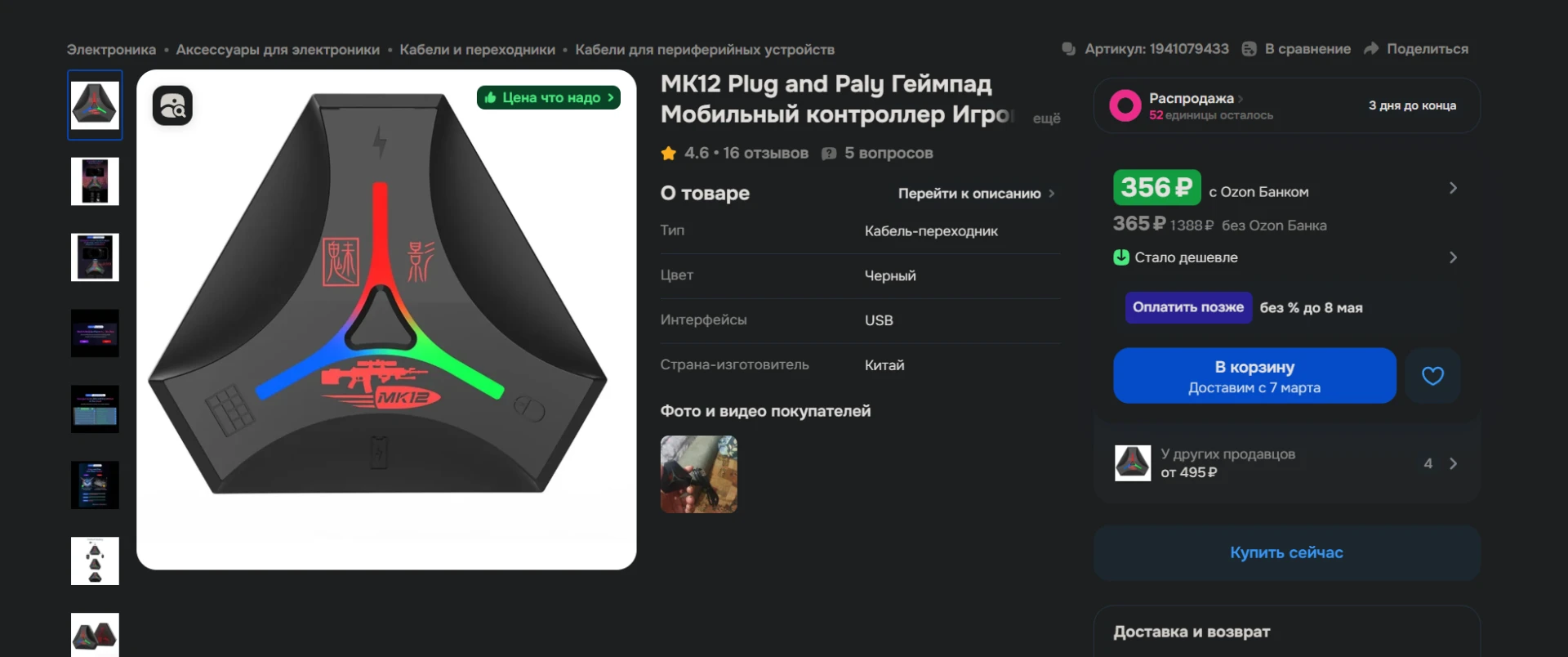1568x657 pixels.
Task: Click the rating star icon
Action: pyautogui.click(x=669, y=154)
